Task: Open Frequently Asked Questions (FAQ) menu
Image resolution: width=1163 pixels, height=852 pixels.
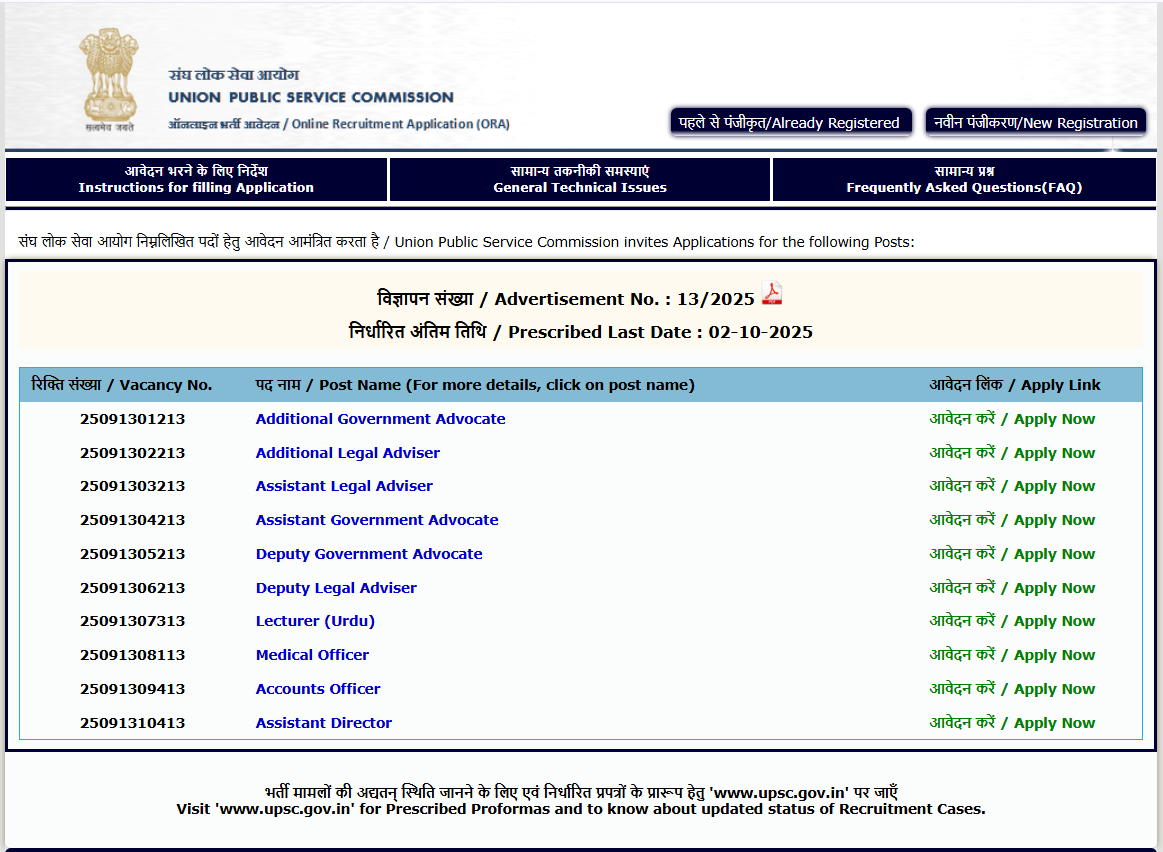Action: (964, 179)
